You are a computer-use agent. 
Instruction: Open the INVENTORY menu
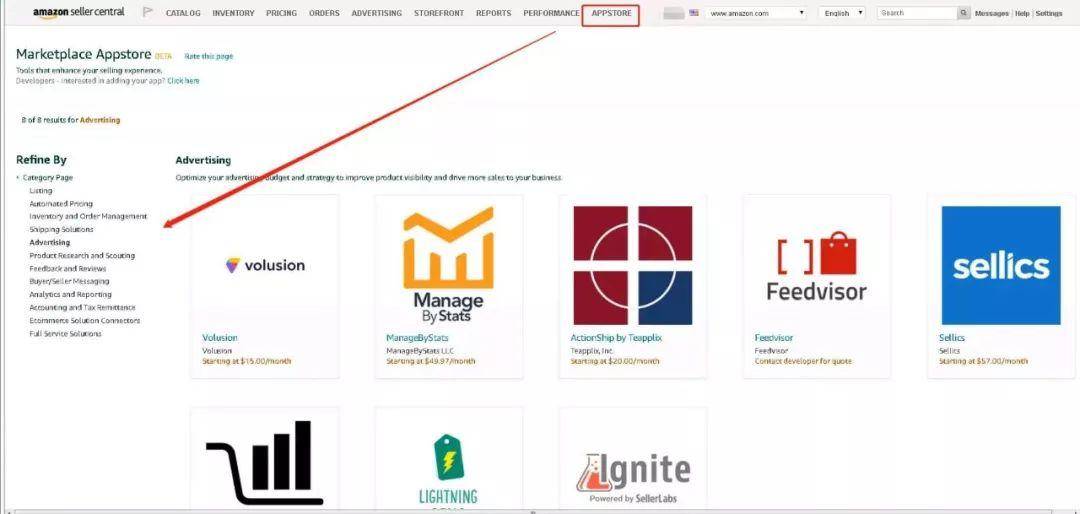[233, 13]
